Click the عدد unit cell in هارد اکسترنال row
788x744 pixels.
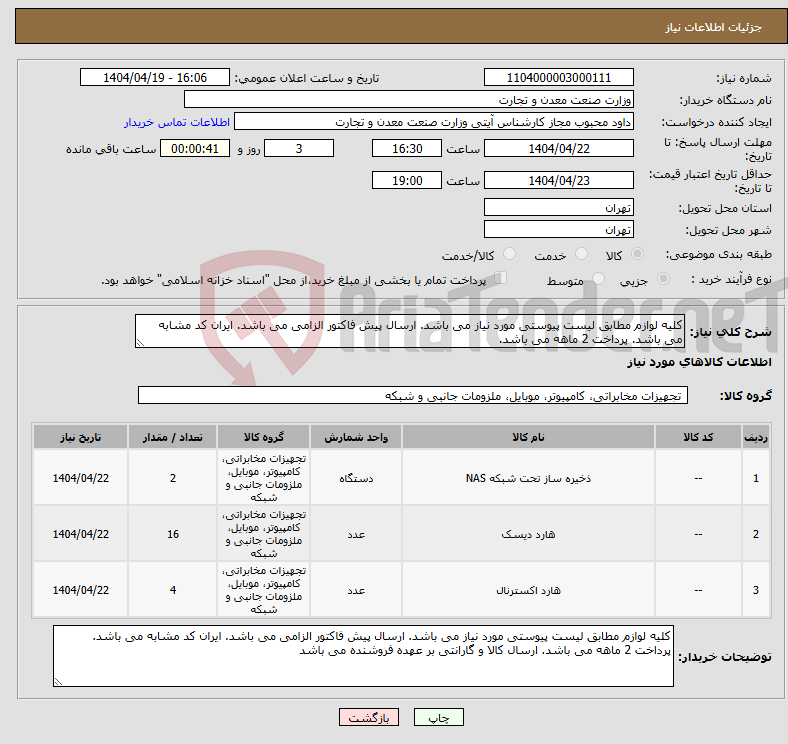[x=356, y=590]
